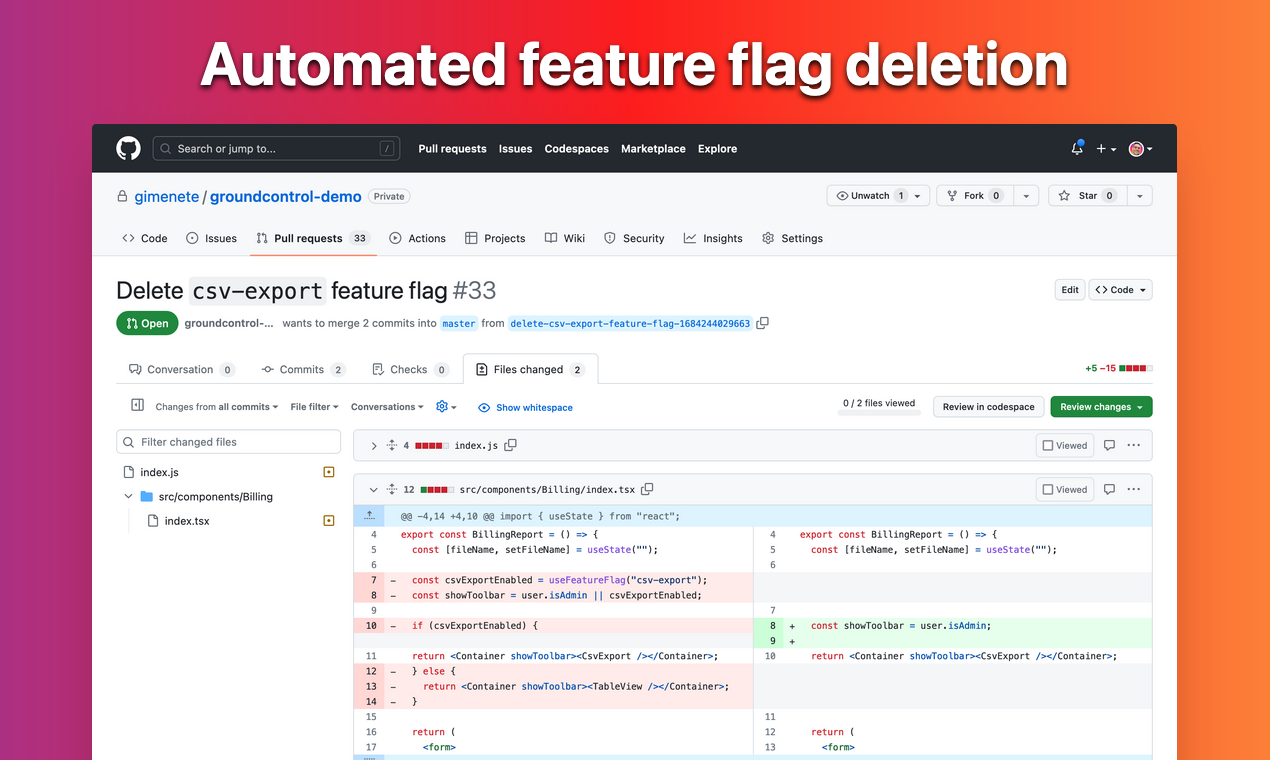Collapse the Billing/index.tsx diff chevron

click(x=373, y=490)
